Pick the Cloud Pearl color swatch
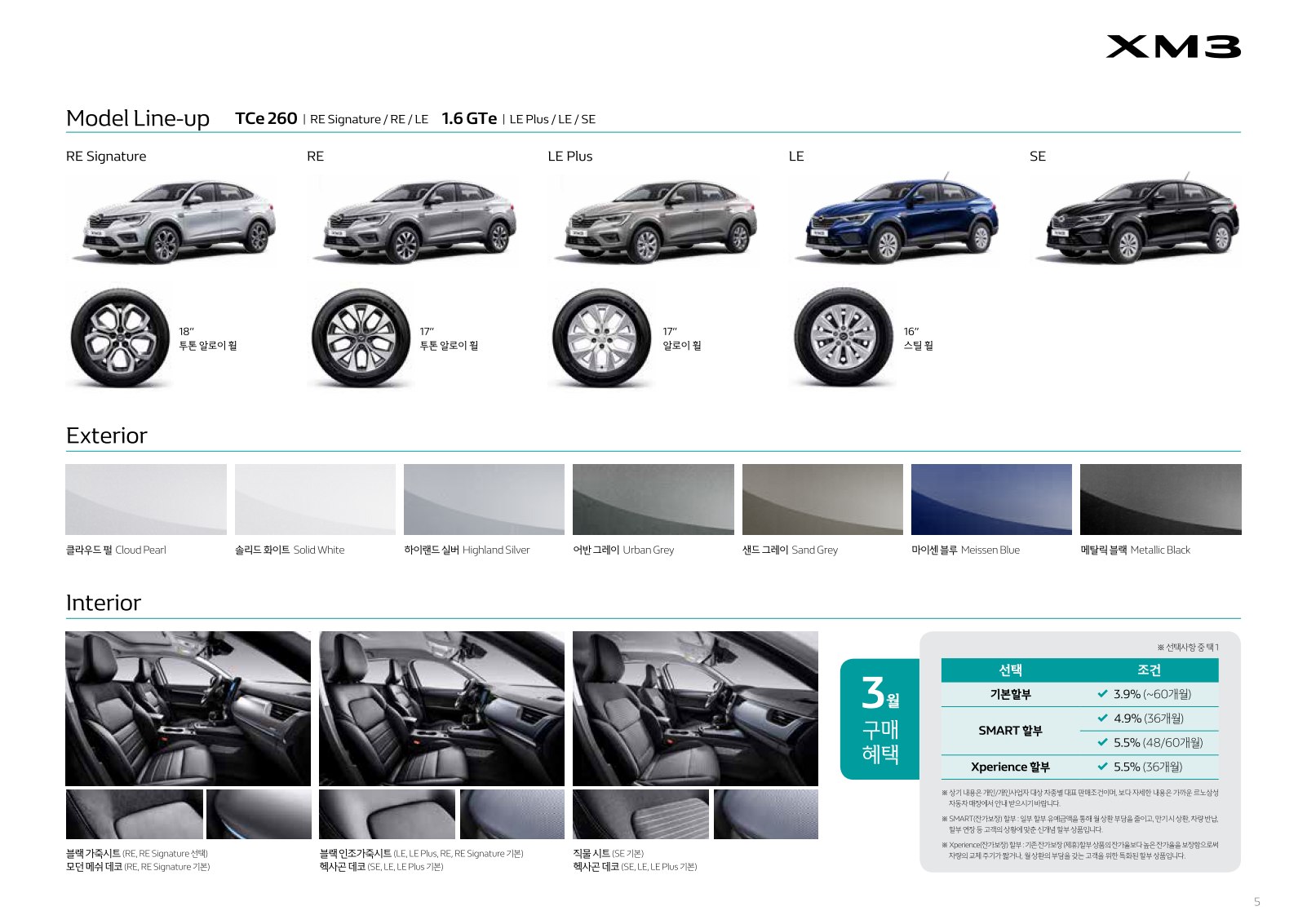Screen dimensions: 1307x924 146,499
